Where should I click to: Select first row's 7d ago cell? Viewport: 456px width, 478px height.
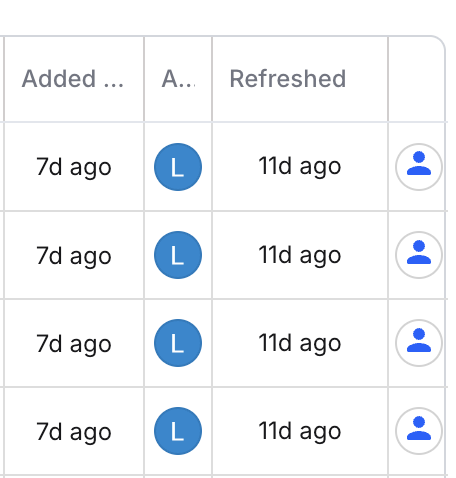(x=74, y=167)
